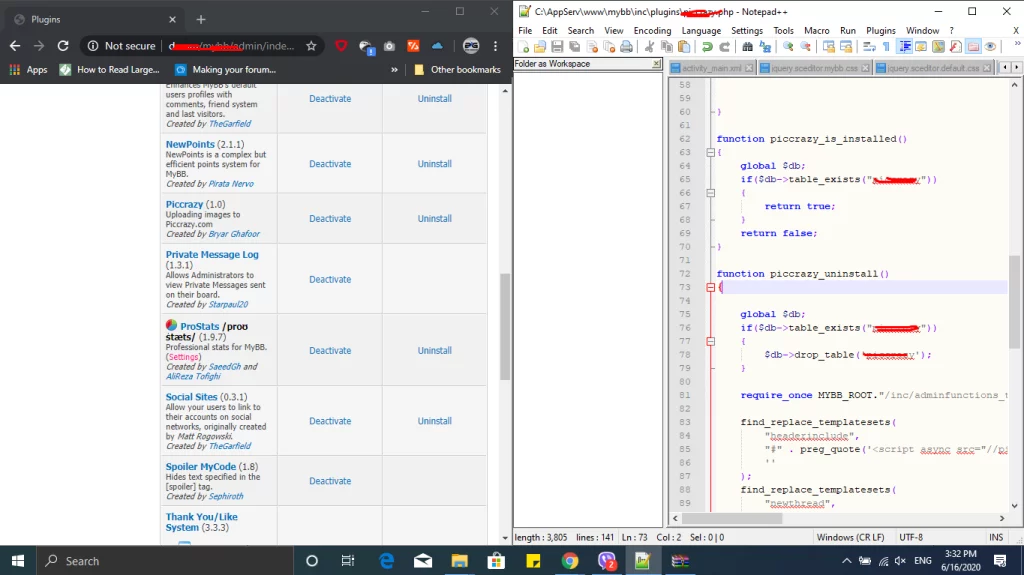Open the Chrome three-dot menu
The height and width of the screenshot is (575, 1024).
pyautogui.click(x=495, y=46)
